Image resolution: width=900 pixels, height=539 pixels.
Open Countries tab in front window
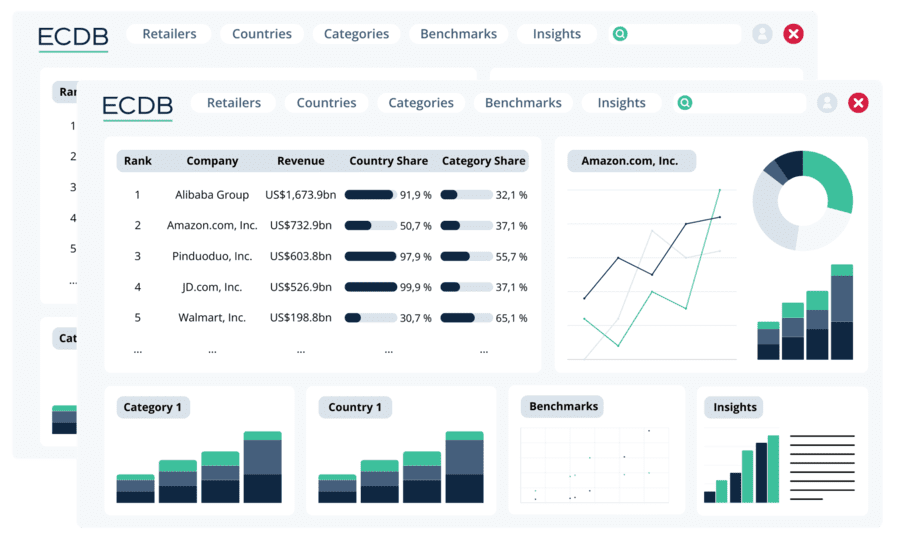tap(326, 103)
